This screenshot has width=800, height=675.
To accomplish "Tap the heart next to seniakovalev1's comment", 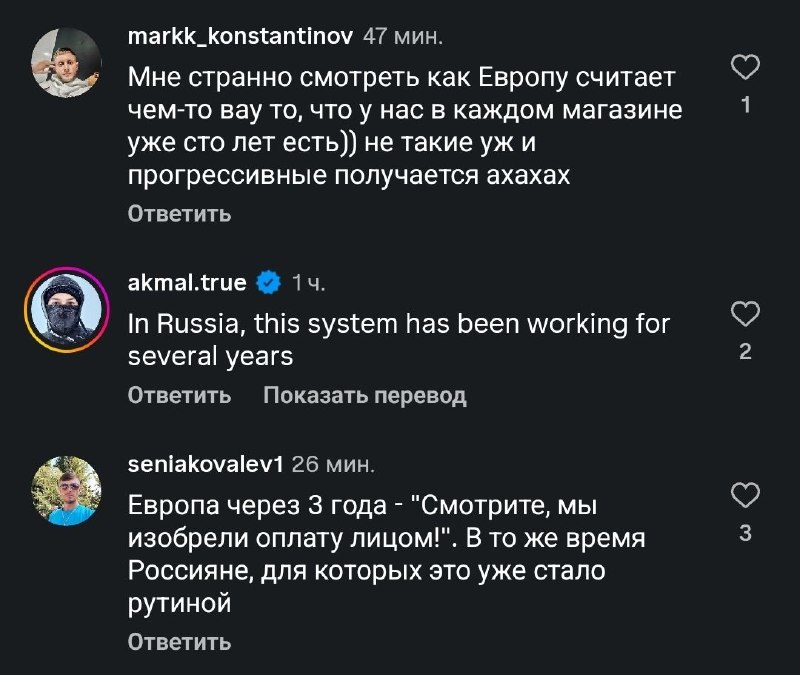I will [x=745, y=494].
